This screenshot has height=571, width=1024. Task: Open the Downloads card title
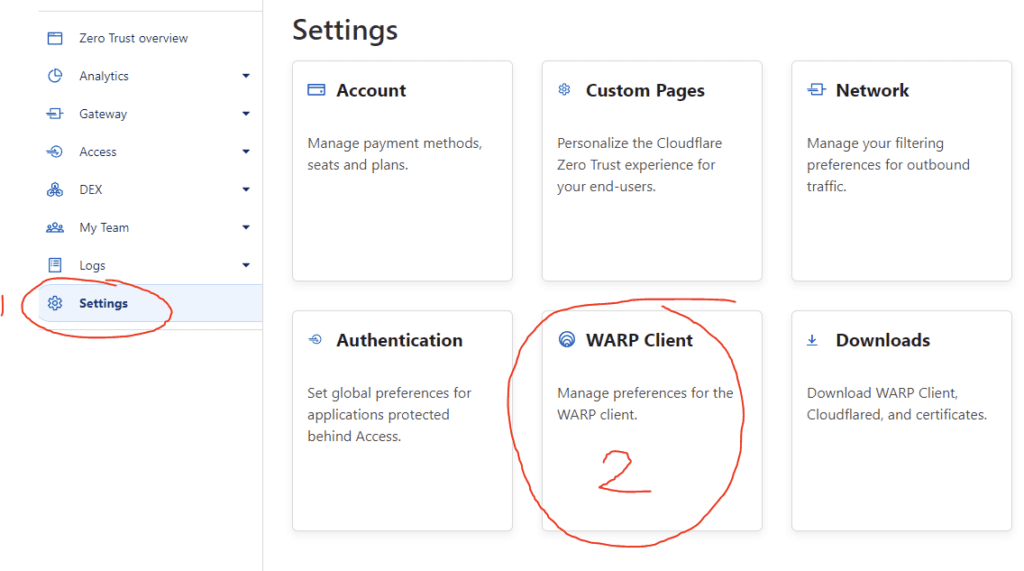point(883,340)
